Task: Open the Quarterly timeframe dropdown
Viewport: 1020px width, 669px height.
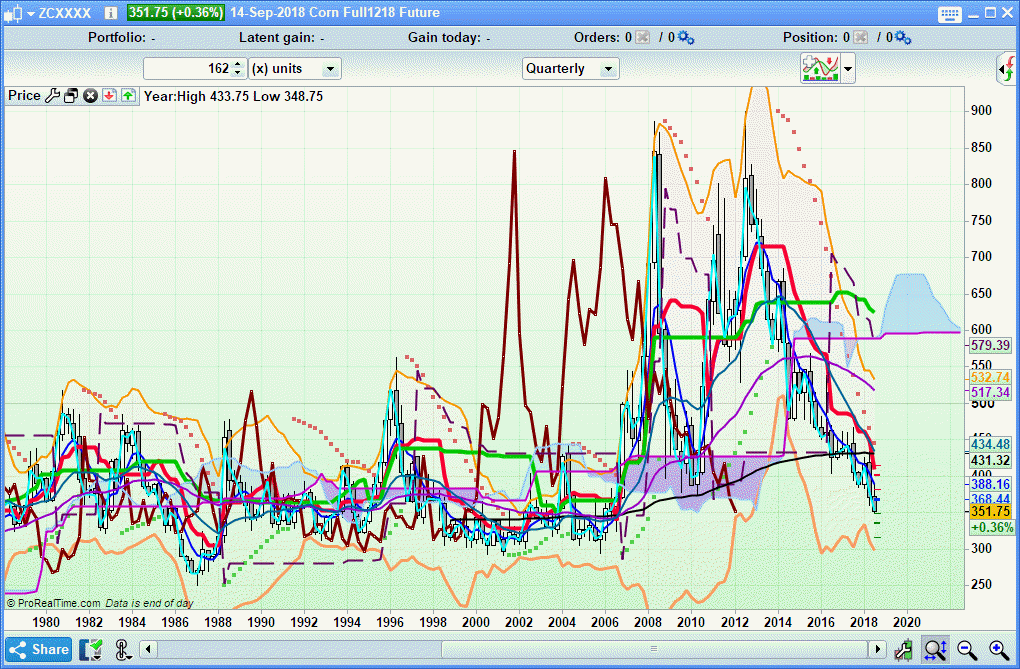Action: [x=571, y=68]
